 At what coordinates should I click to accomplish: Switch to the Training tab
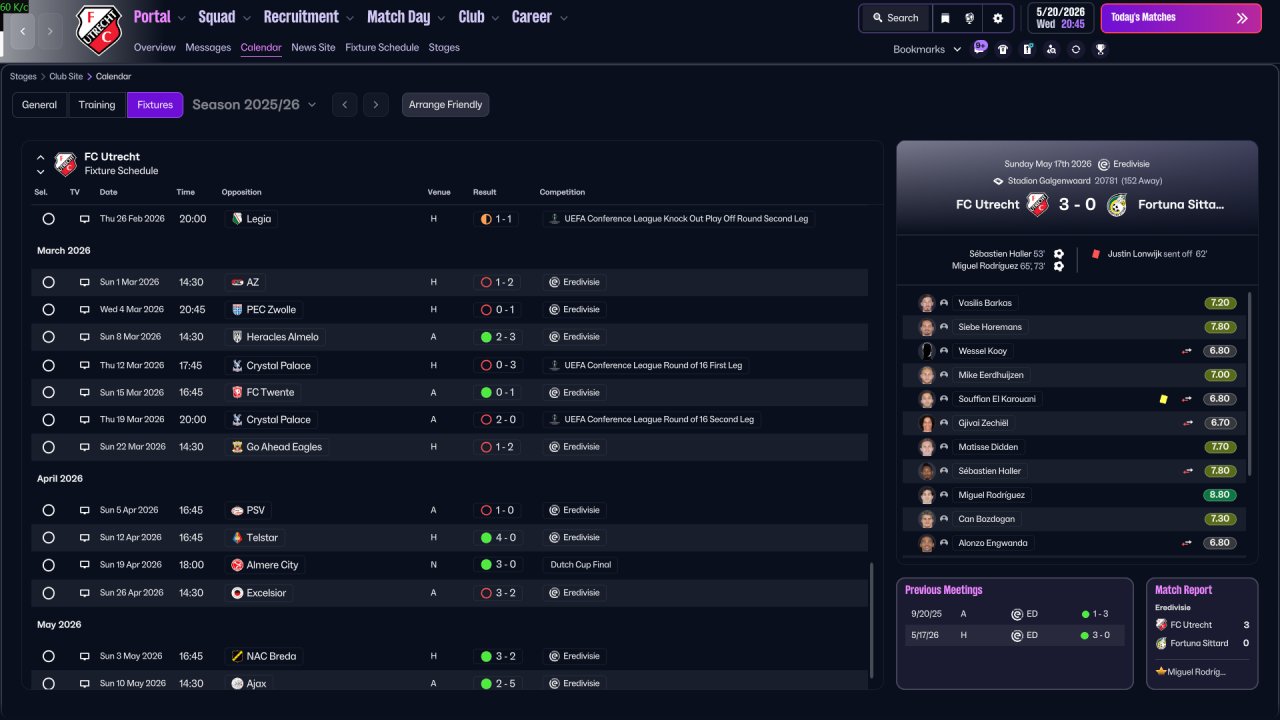[x=97, y=105]
